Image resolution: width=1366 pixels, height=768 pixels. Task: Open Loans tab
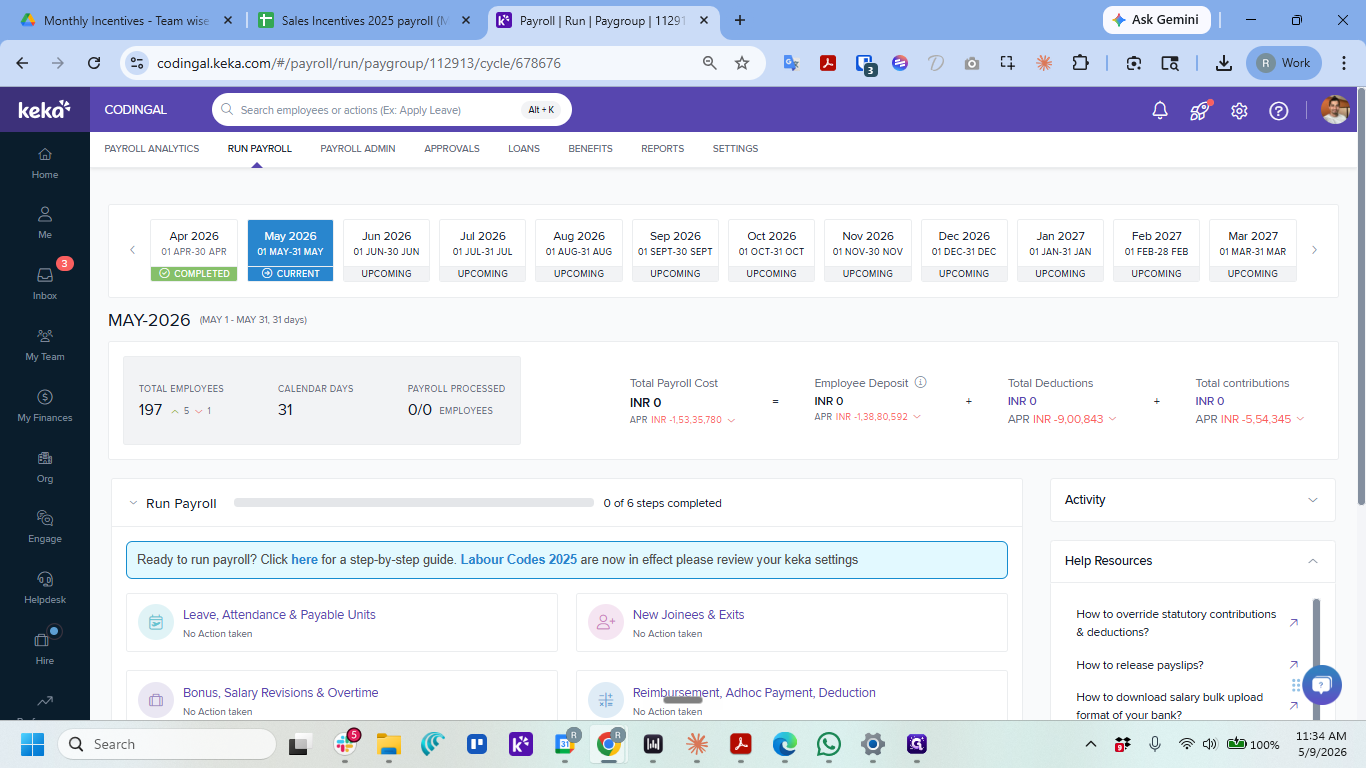pyautogui.click(x=524, y=149)
